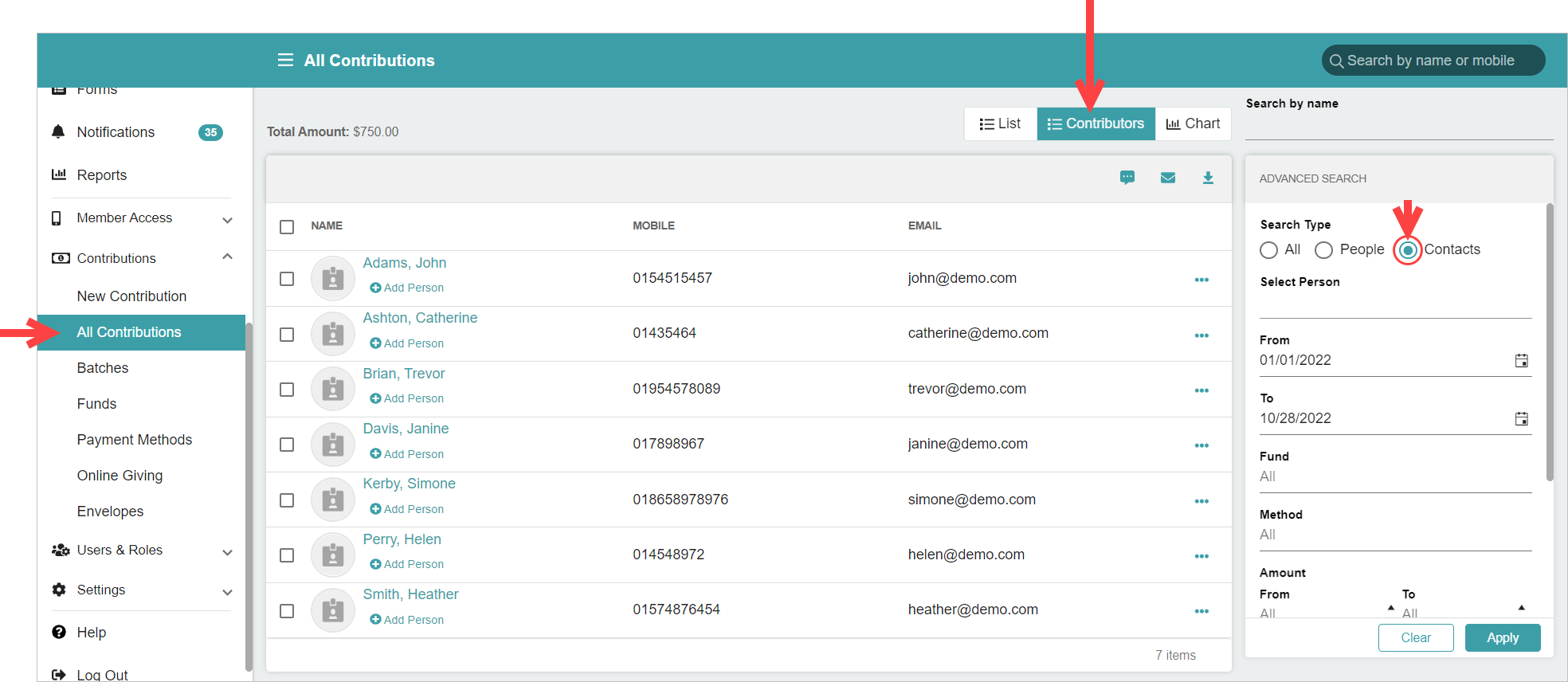Image resolution: width=1568 pixels, height=682 pixels.
Task: Open the Fund dropdown in advanced search
Action: click(x=1394, y=476)
